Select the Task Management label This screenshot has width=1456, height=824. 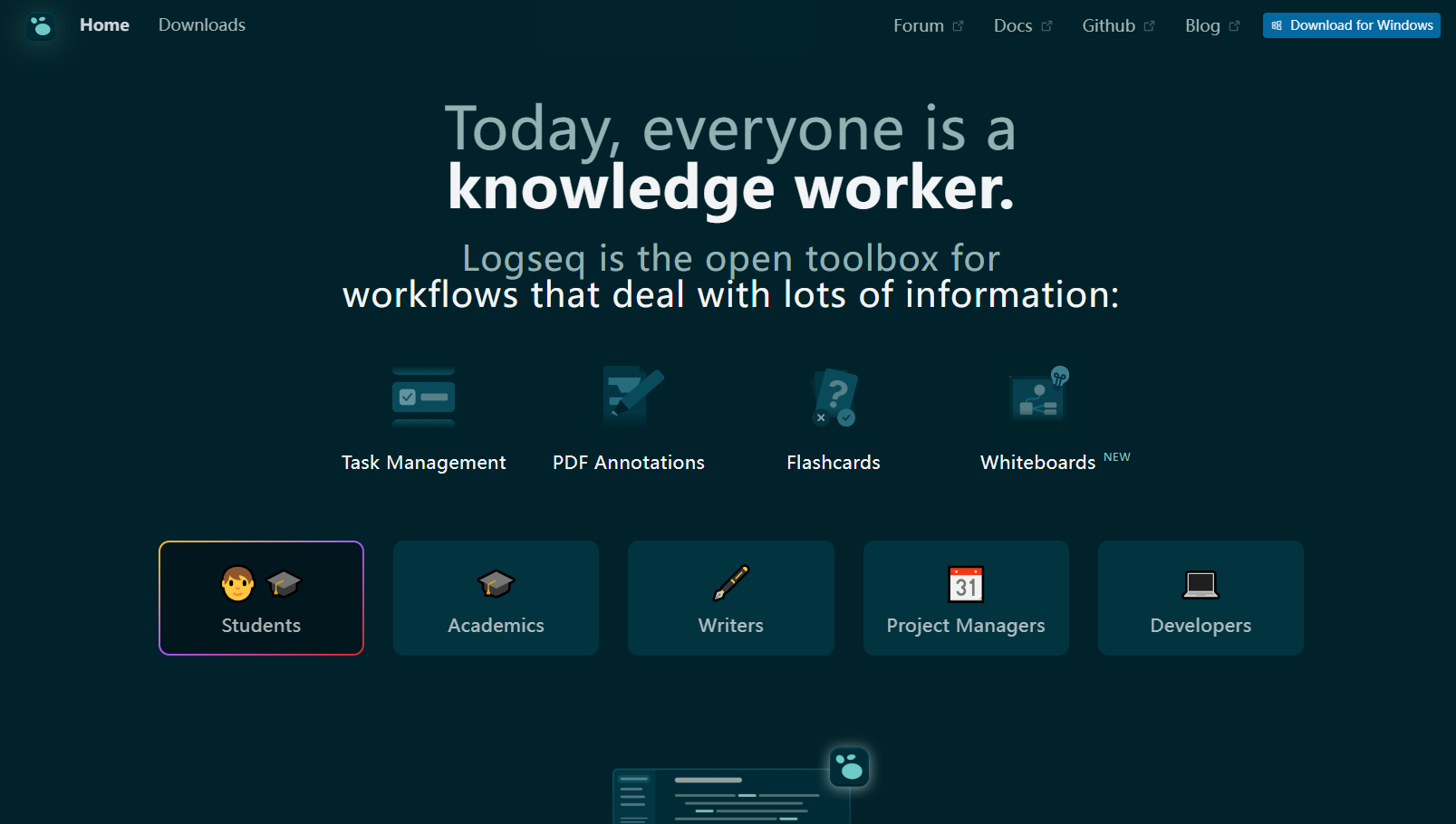tap(423, 463)
